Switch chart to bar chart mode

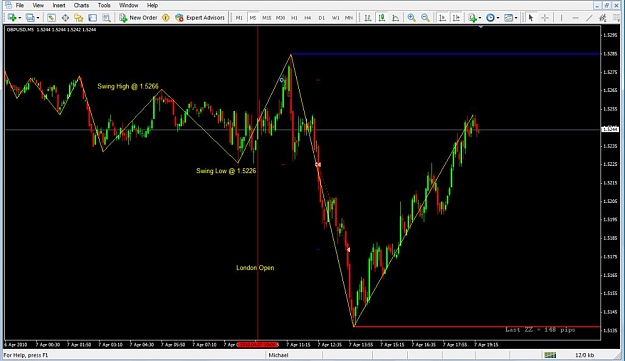pyautogui.click(x=368, y=18)
